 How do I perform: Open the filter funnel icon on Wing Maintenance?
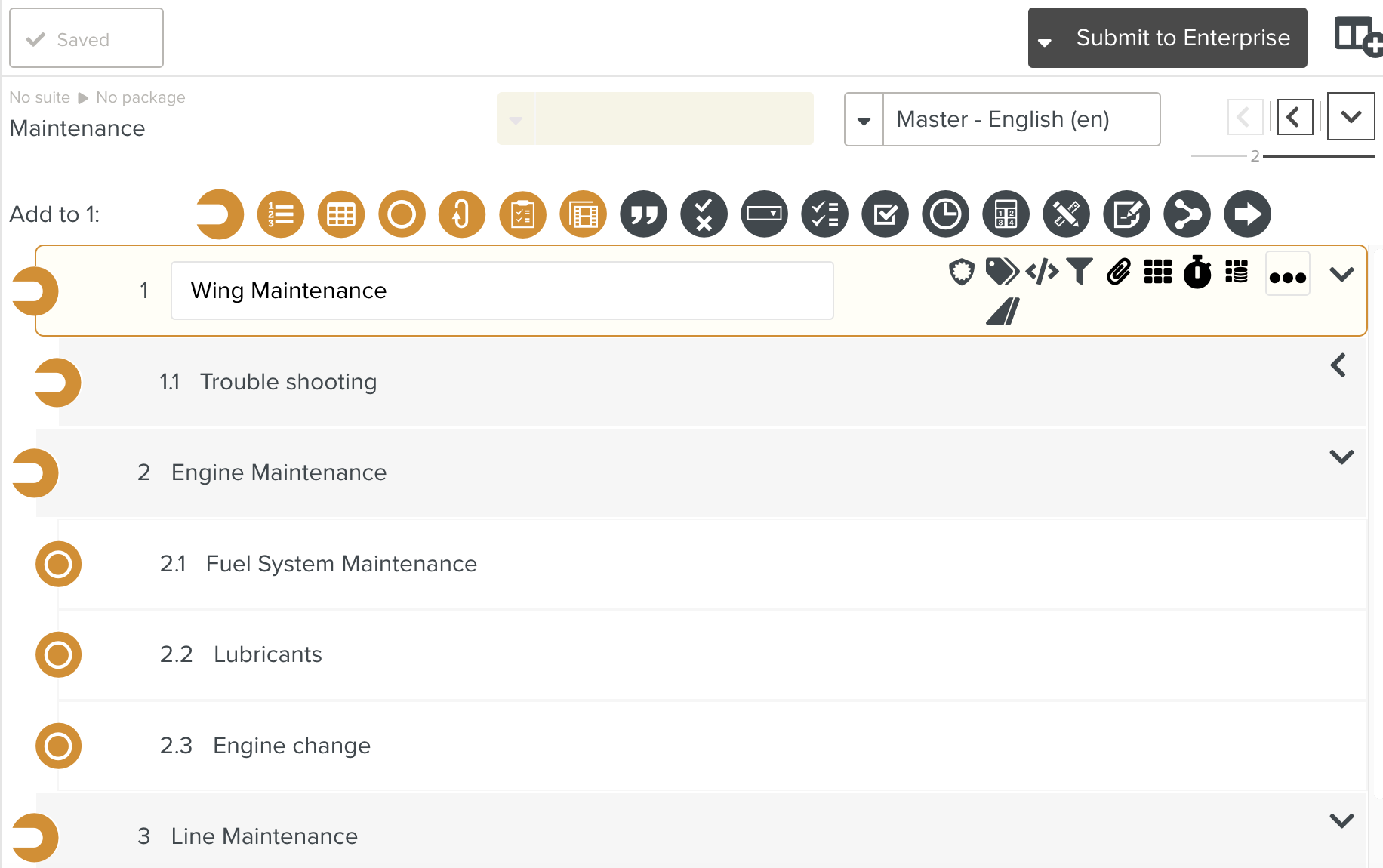[1080, 272]
